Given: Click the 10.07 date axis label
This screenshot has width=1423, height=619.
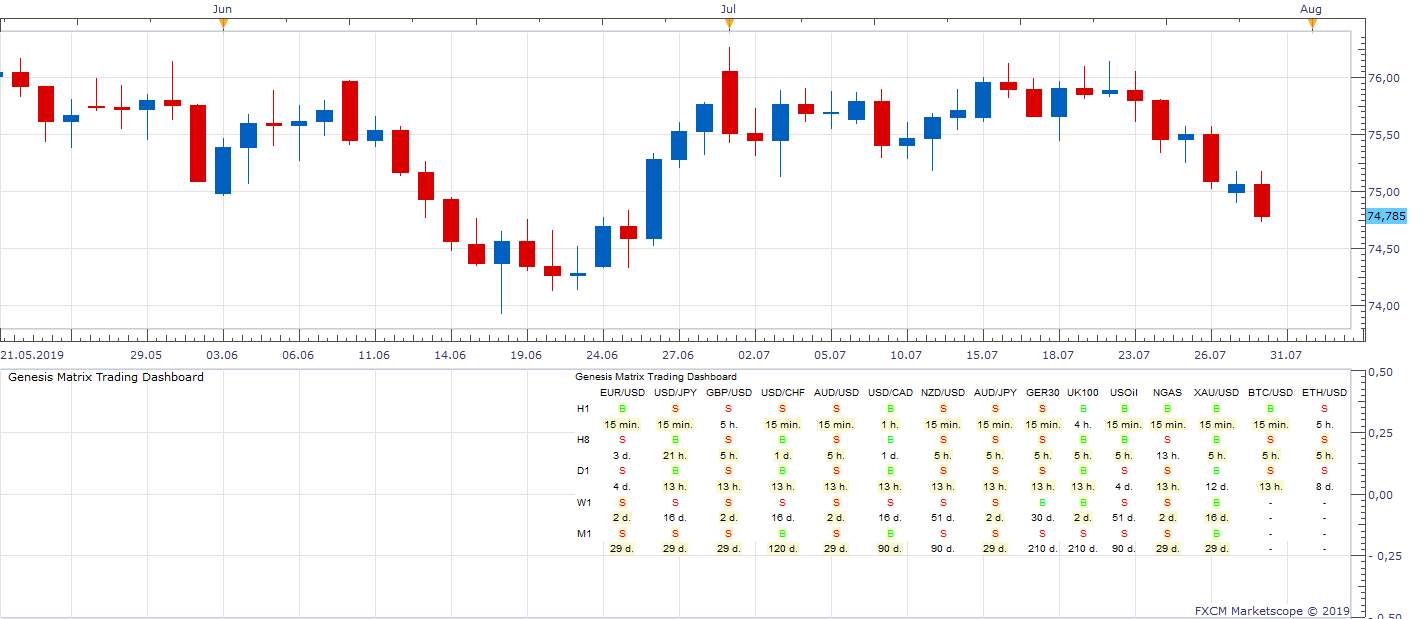Looking at the screenshot, I should pyautogui.click(x=906, y=355).
